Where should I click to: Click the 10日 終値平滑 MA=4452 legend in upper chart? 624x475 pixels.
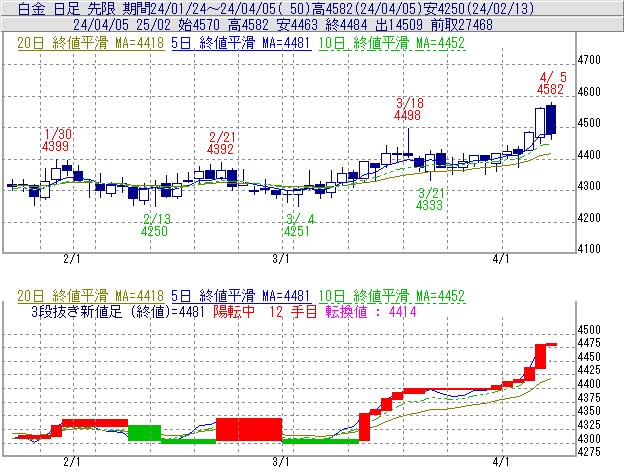coord(392,43)
